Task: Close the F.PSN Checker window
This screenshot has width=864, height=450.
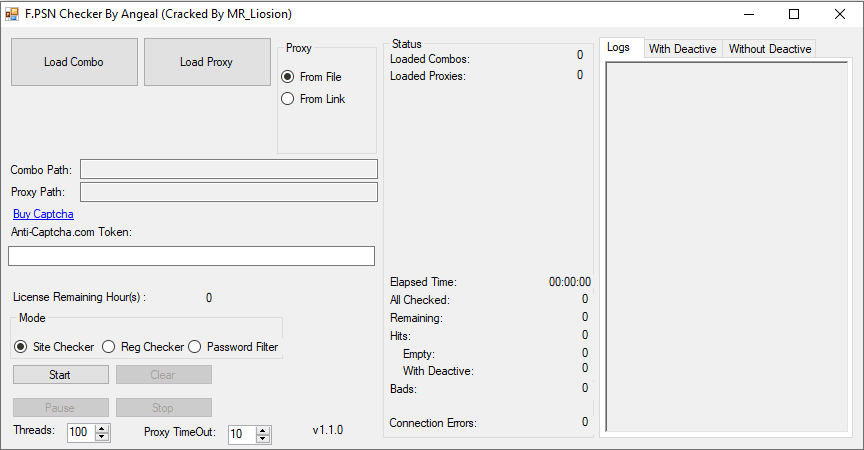Action: 840,14
